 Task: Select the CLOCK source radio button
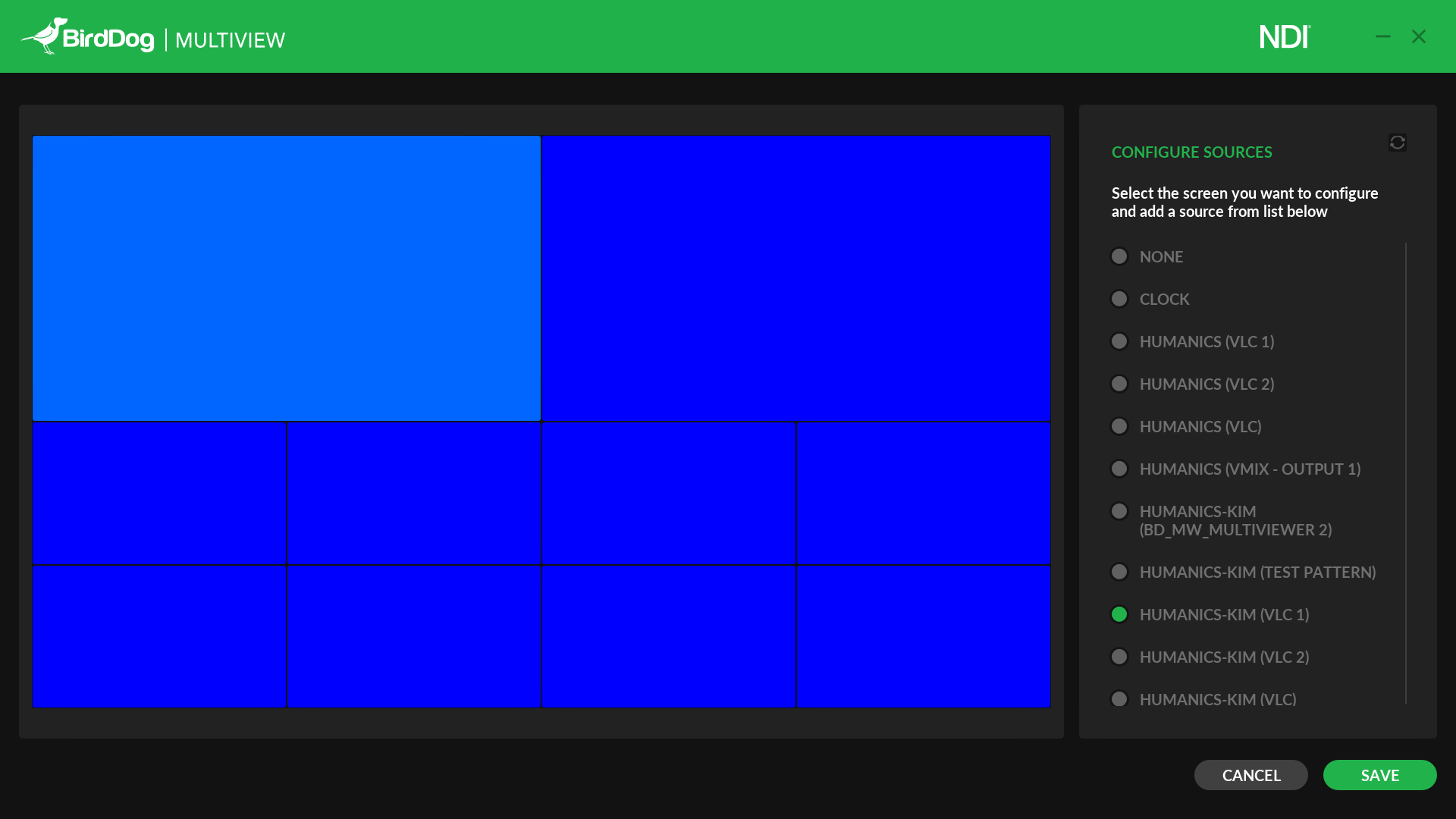pos(1119,299)
